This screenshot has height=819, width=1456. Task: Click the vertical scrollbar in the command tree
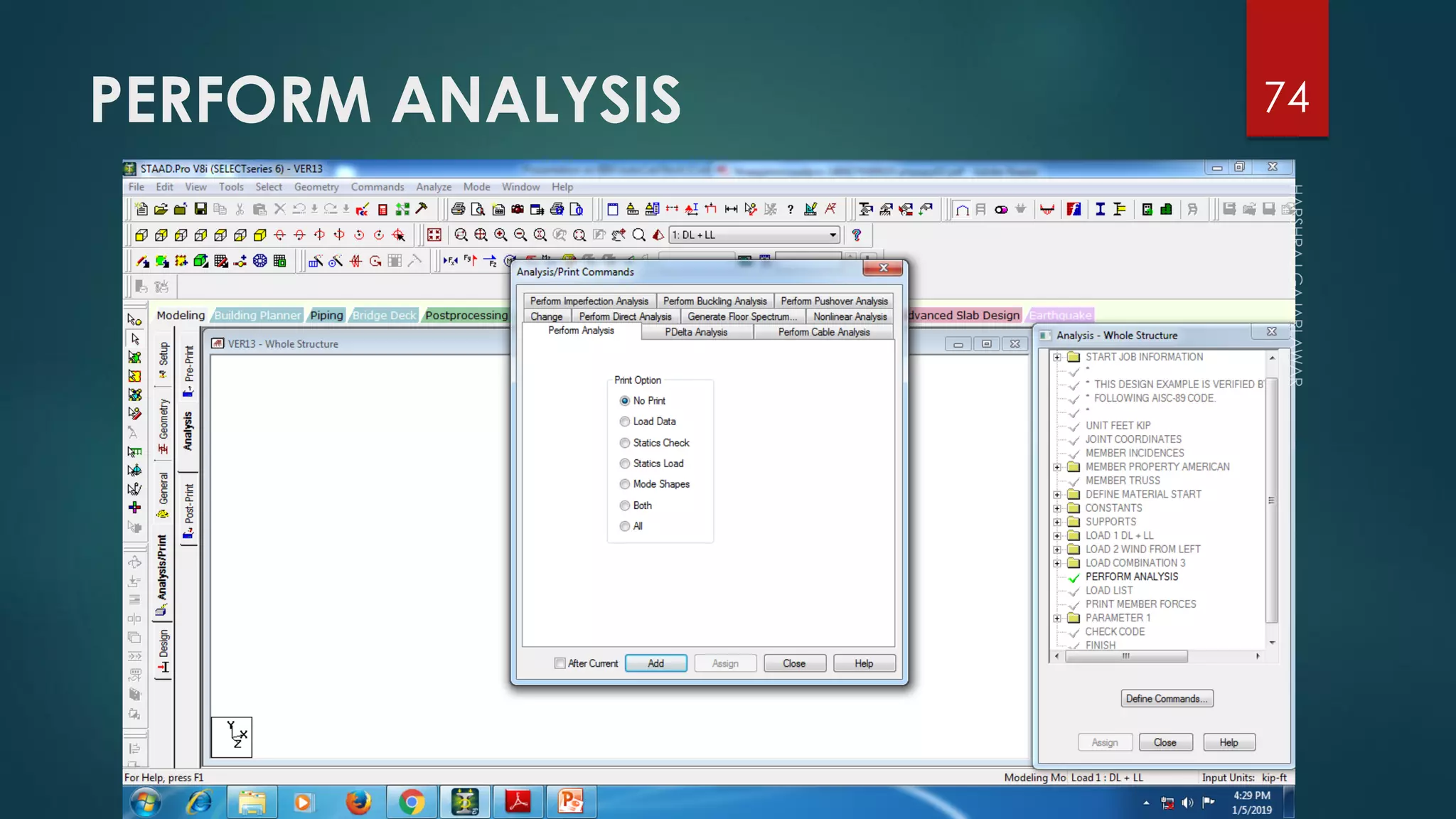tap(1273, 500)
